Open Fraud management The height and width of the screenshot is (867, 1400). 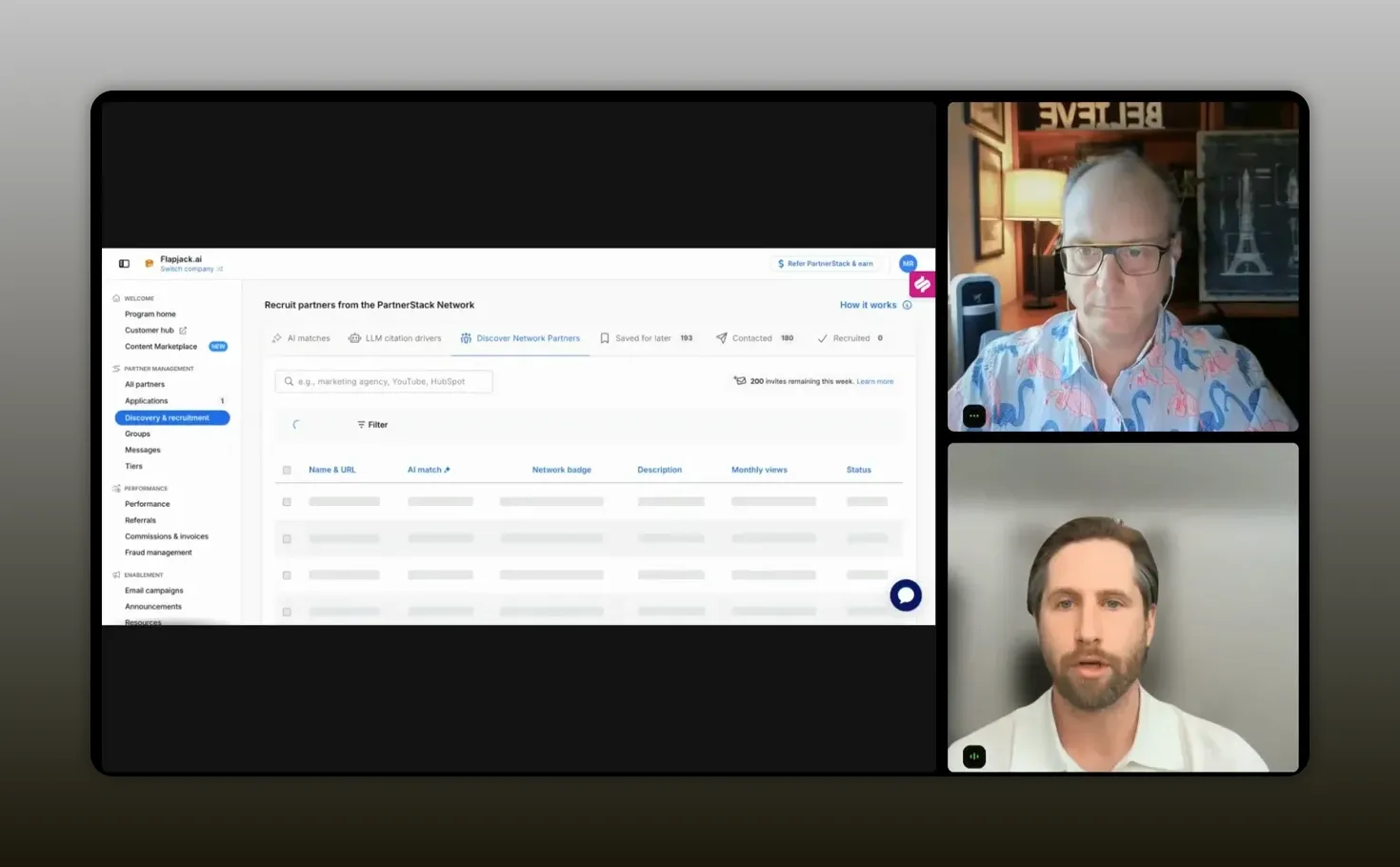158,553
